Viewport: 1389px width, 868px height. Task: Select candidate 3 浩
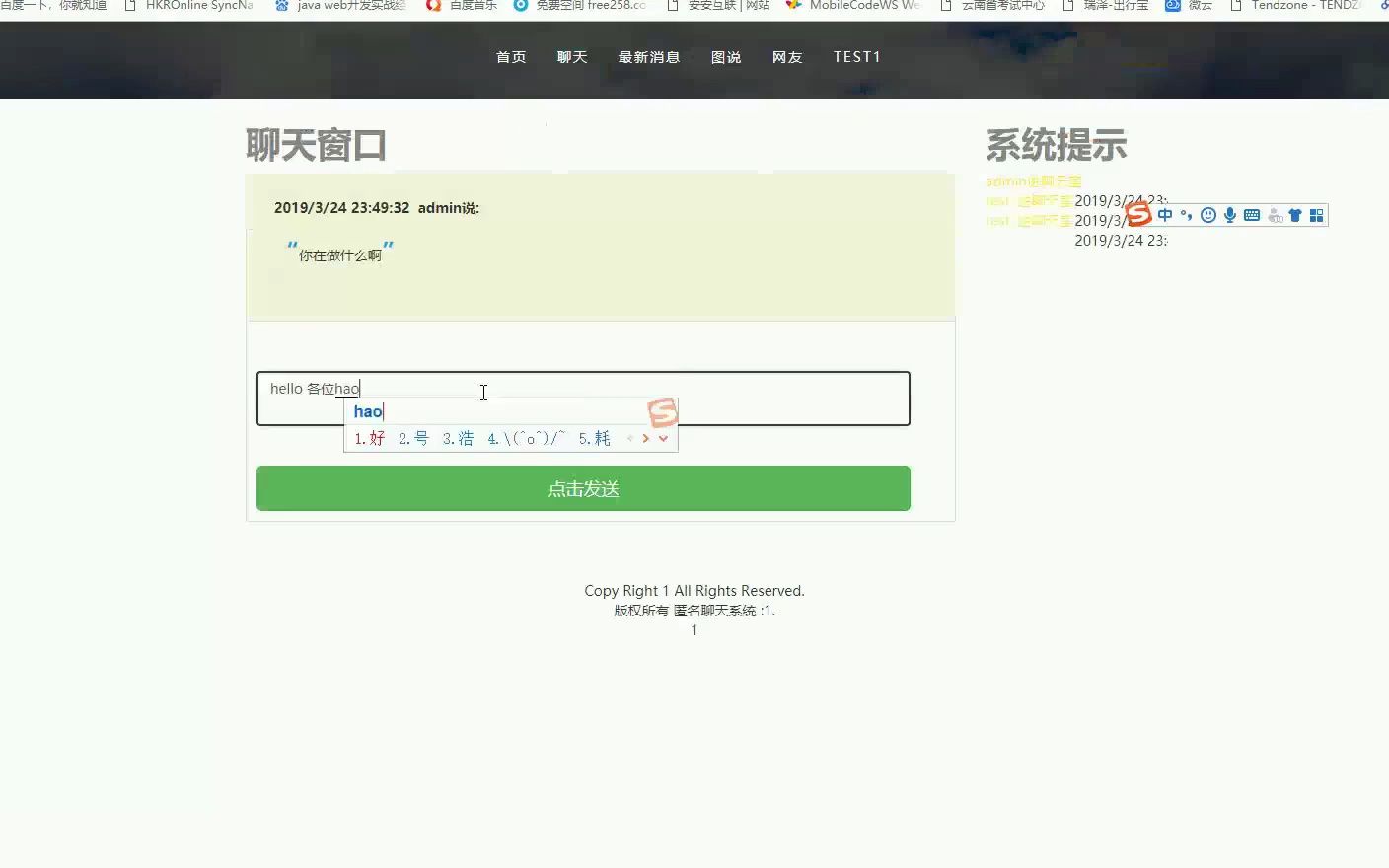click(458, 438)
